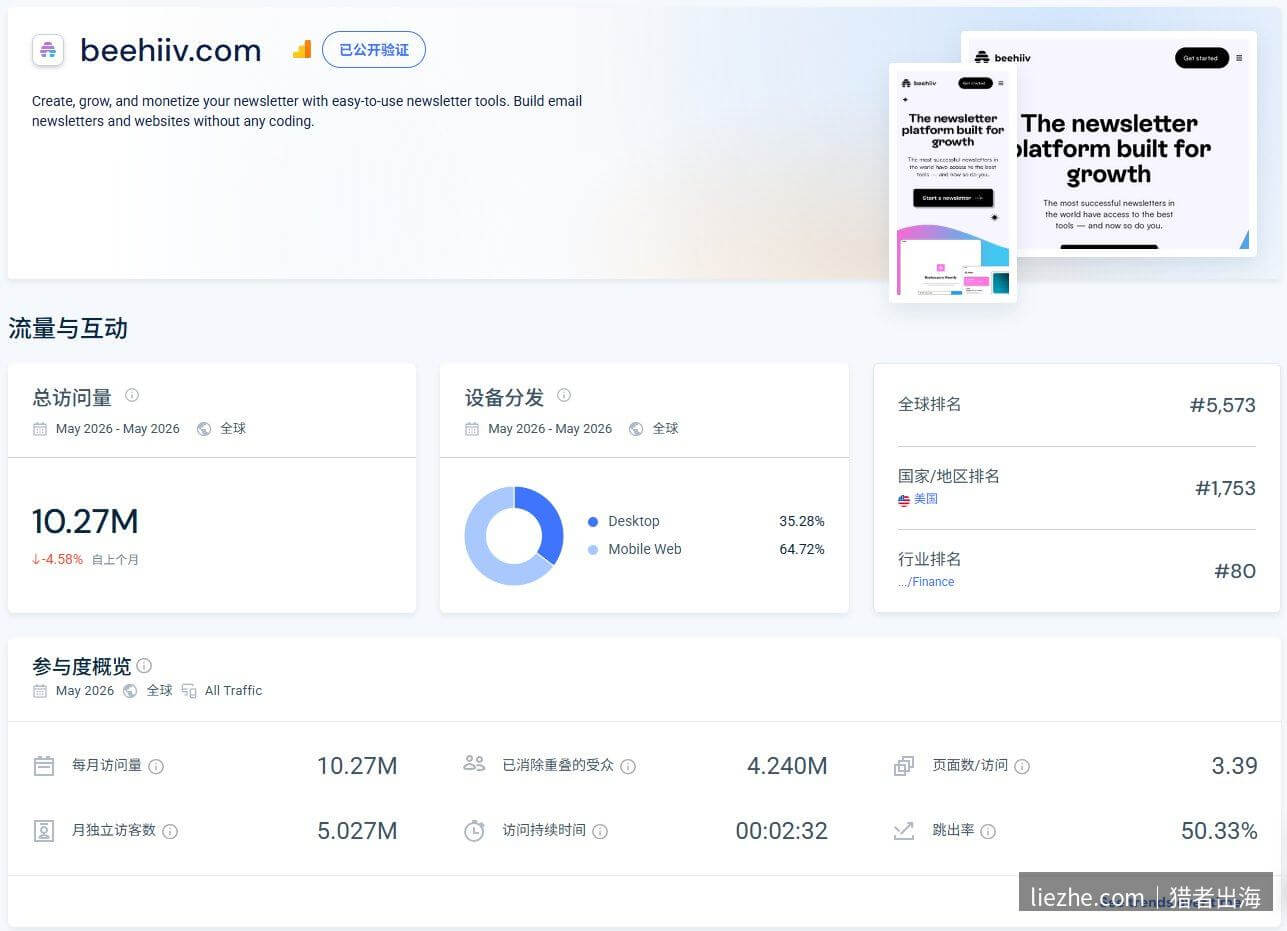
Task: Click the 已公开验证 verified badge button
Action: pos(374,50)
